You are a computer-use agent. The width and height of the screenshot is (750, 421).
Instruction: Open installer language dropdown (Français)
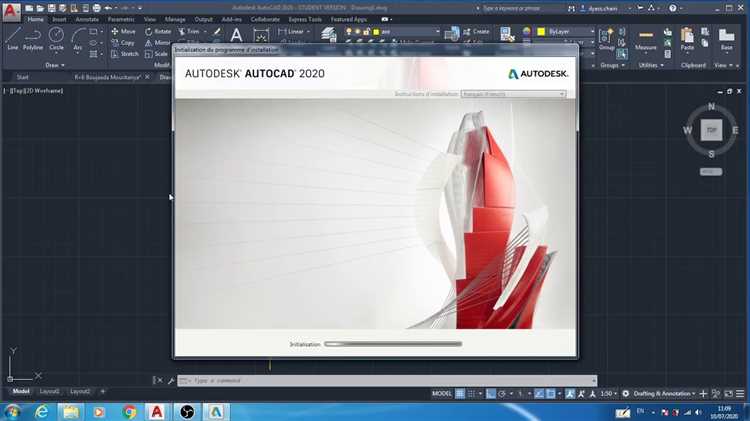point(513,94)
